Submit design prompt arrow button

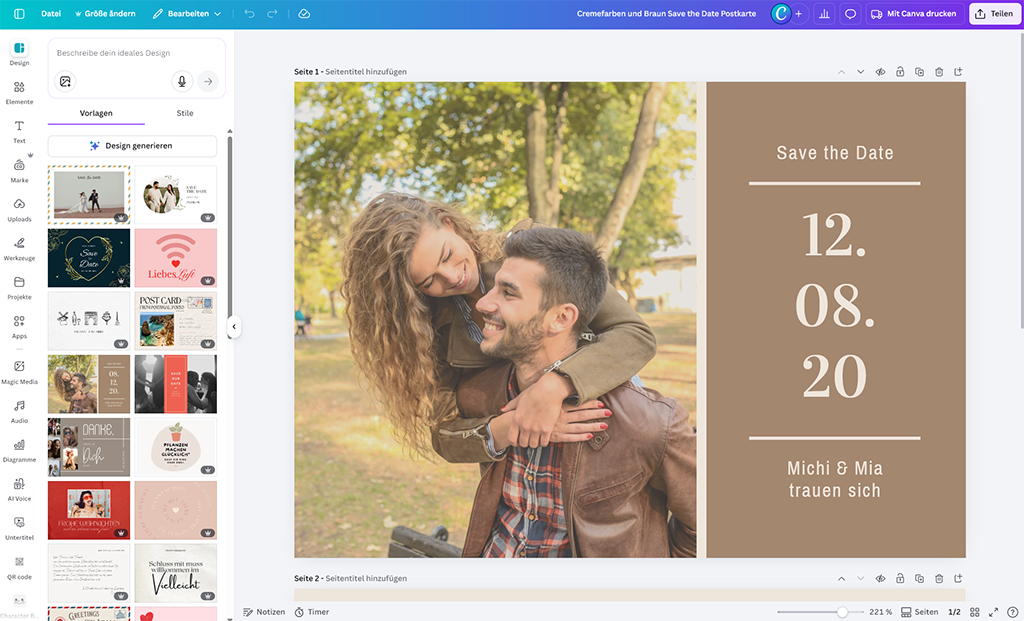[x=208, y=82]
